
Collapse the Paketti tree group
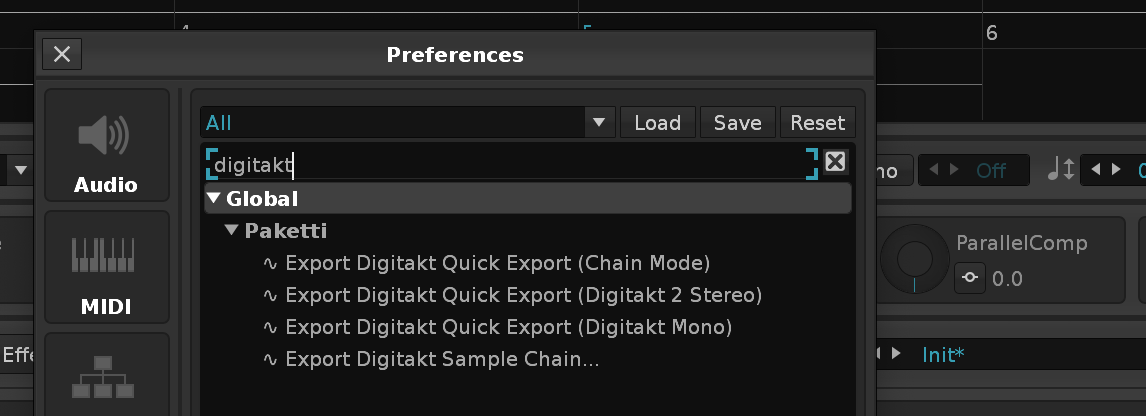tap(232, 231)
